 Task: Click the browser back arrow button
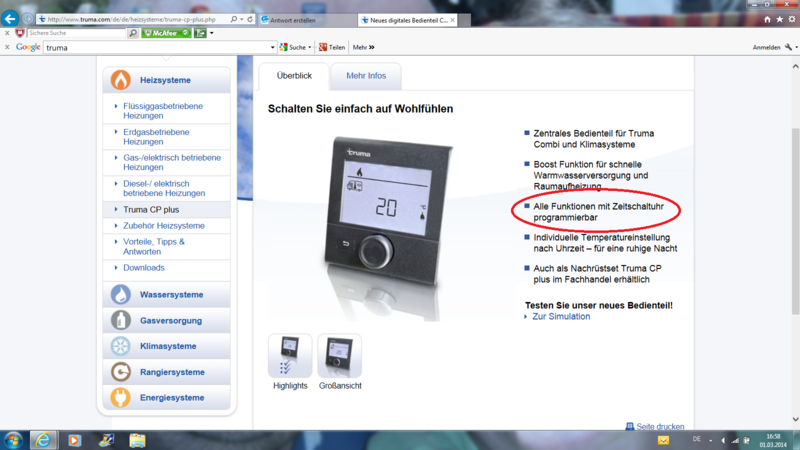click(x=11, y=19)
